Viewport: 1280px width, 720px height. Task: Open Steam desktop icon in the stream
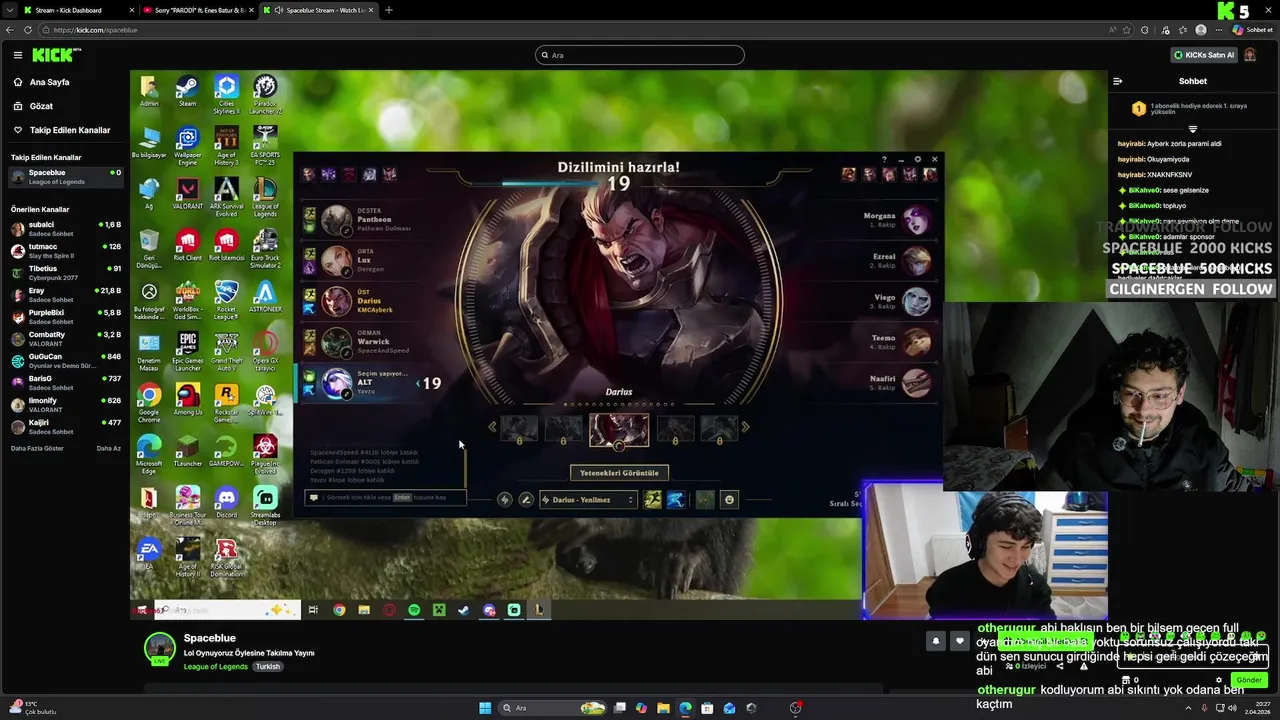187,91
